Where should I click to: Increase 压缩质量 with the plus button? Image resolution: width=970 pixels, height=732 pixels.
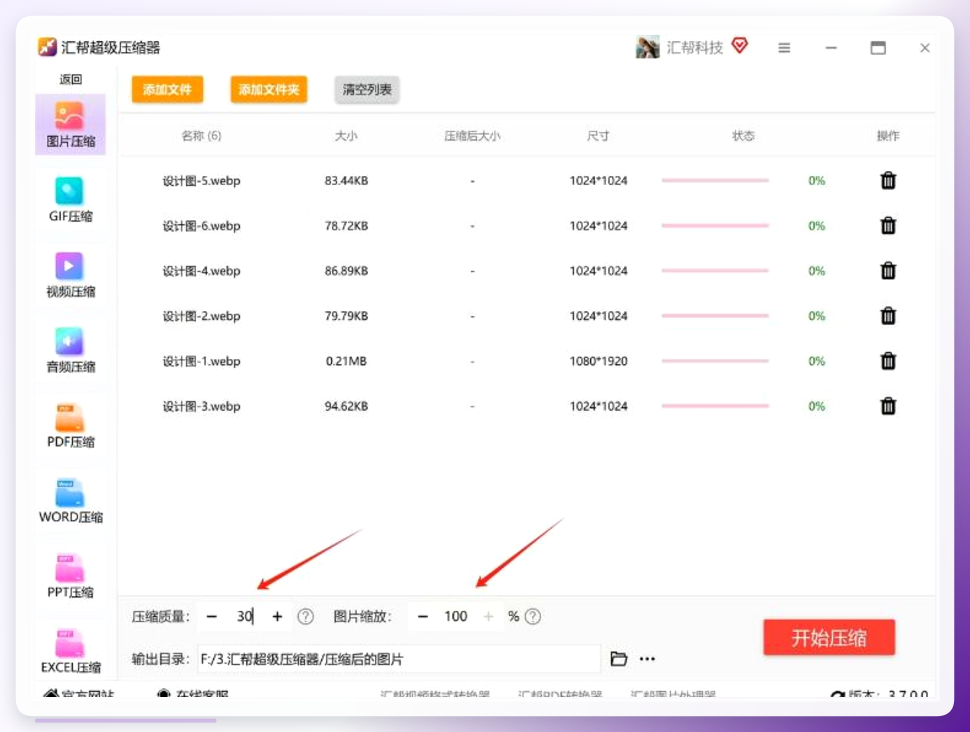[x=277, y=616]
